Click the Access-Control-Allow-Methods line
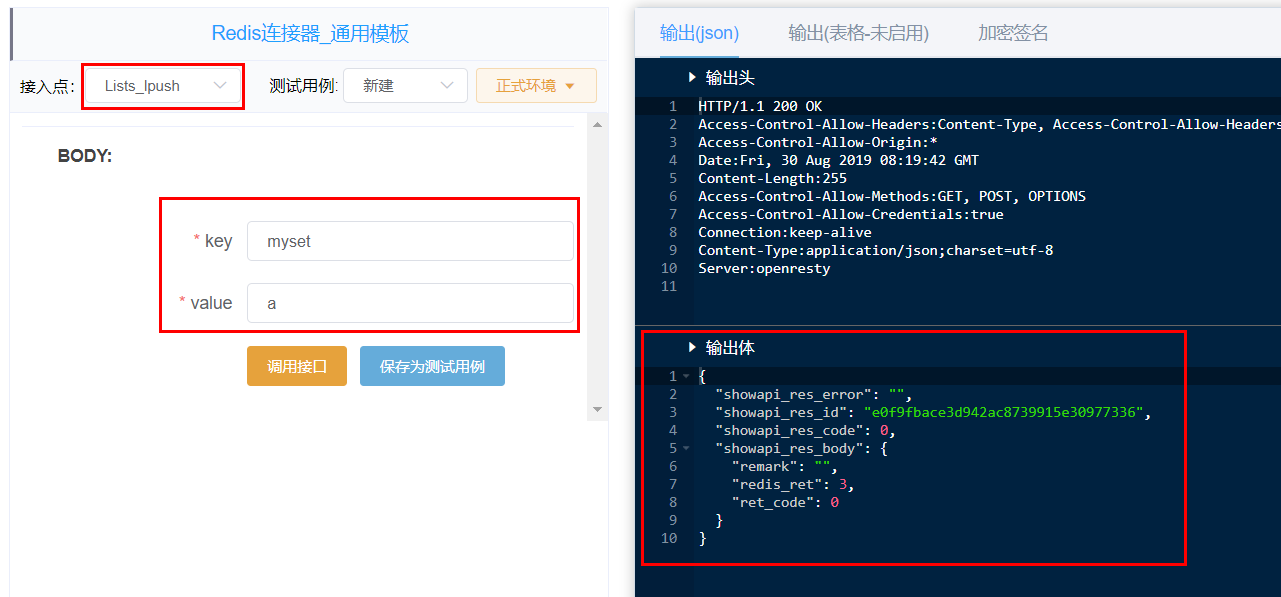The height and width of the screenshot is (597, 1281). (892, 196)
